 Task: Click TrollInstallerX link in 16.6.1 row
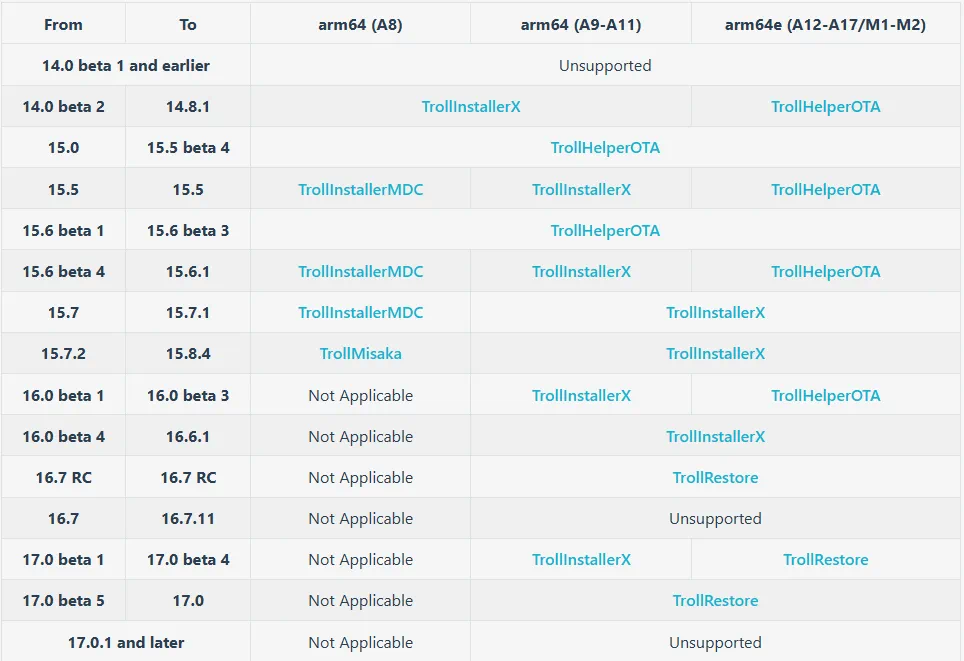716,437
